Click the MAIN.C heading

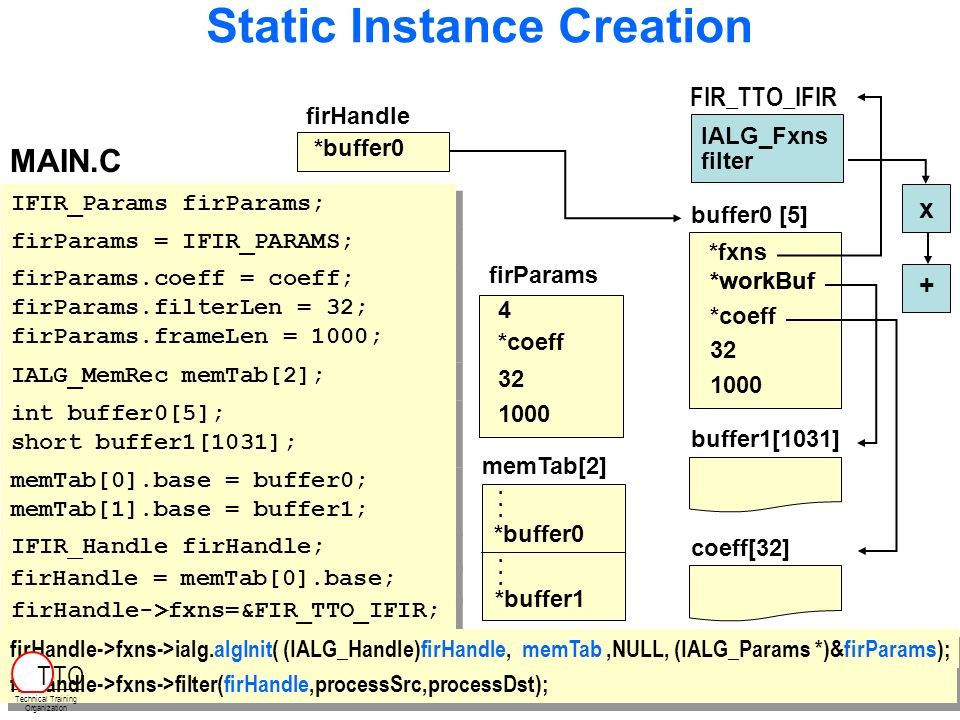66,162
